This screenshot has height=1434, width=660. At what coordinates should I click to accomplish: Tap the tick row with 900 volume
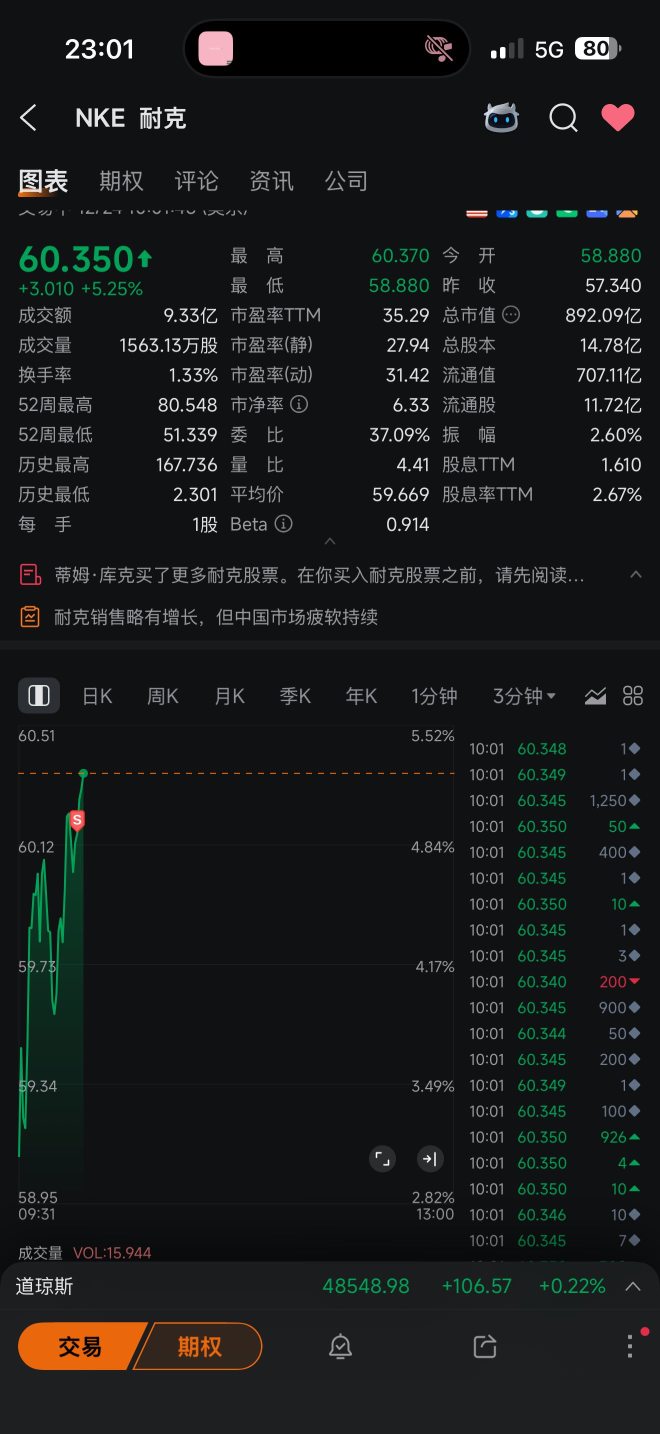click(555, 1008)
